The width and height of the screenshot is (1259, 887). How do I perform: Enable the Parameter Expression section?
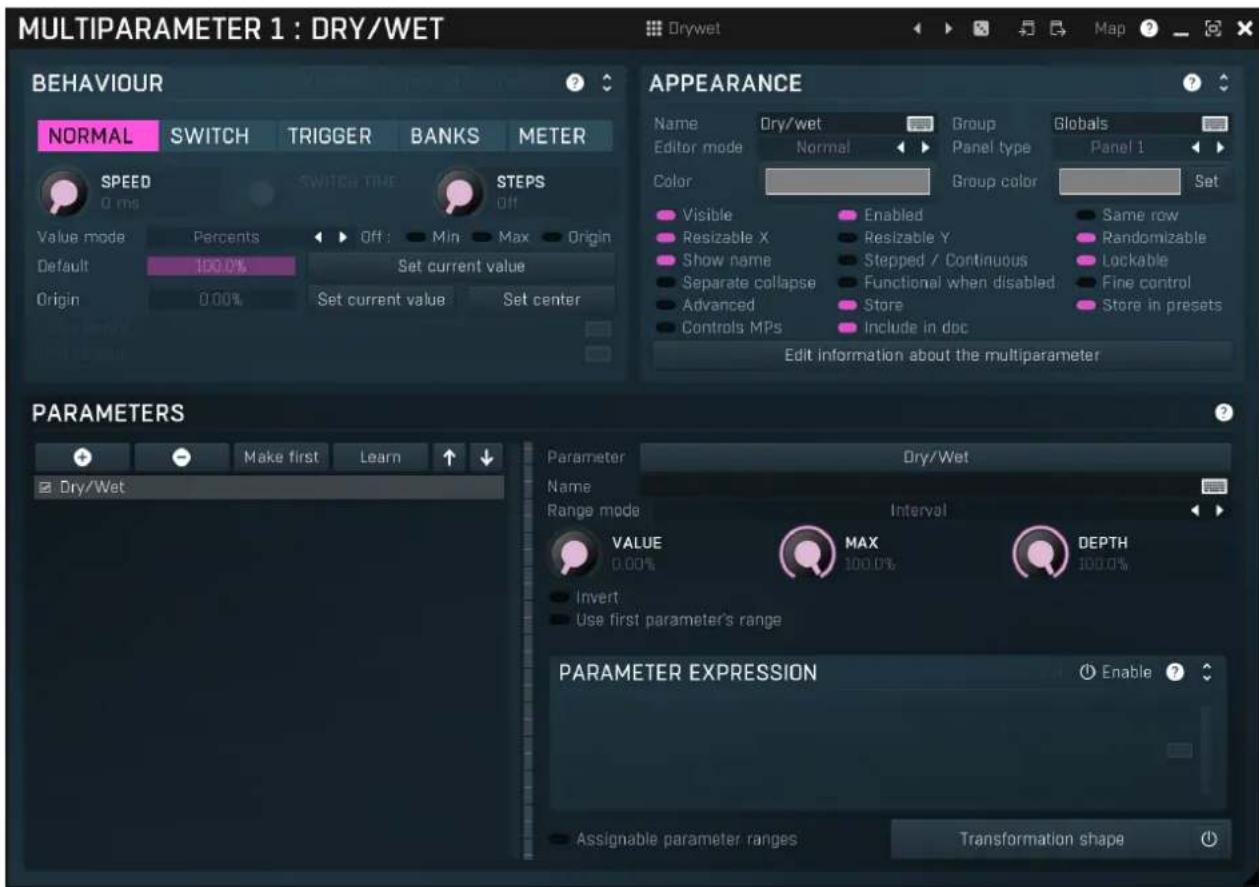point(1115,673)
